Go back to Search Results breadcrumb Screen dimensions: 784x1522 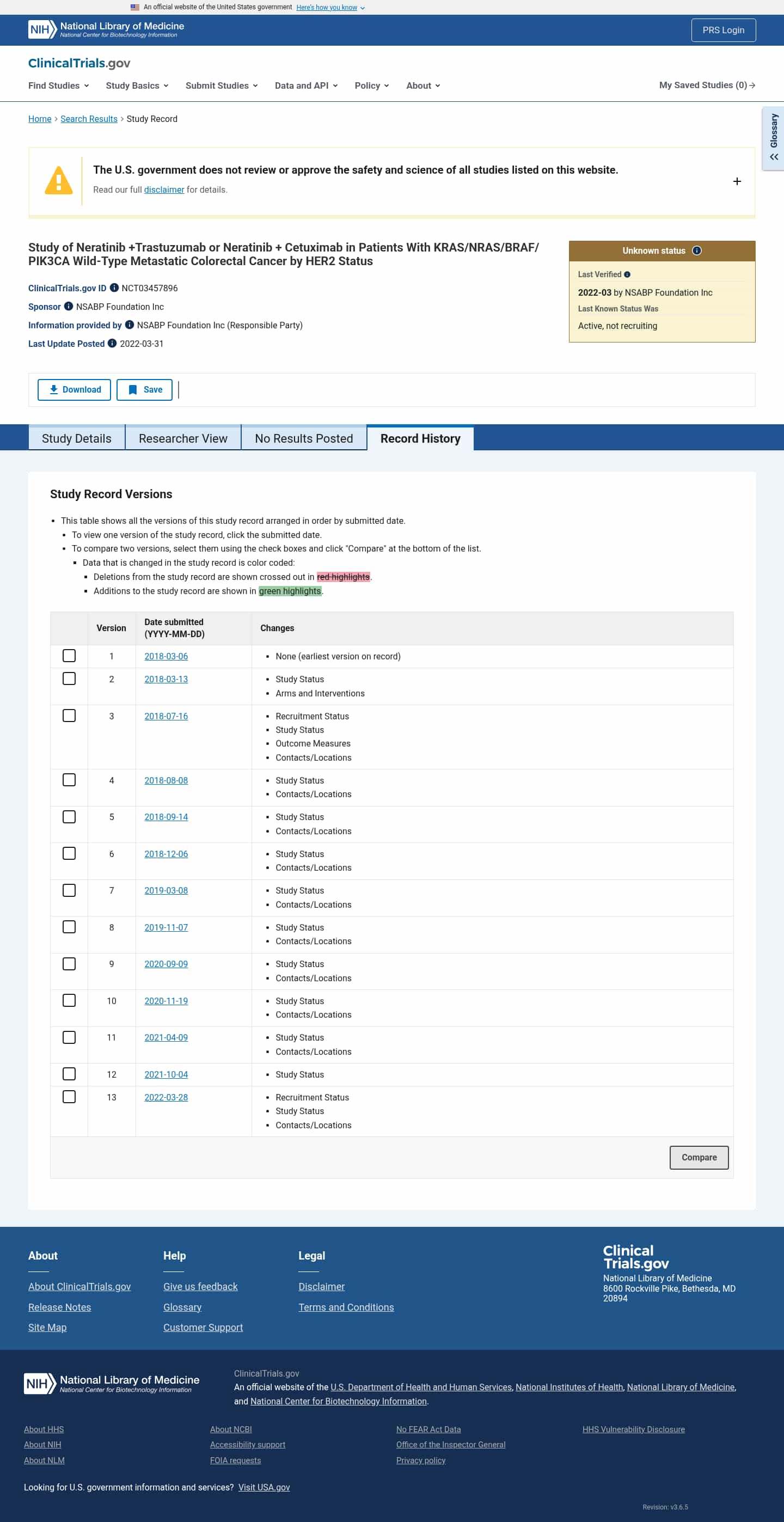(x=89, y=119)
